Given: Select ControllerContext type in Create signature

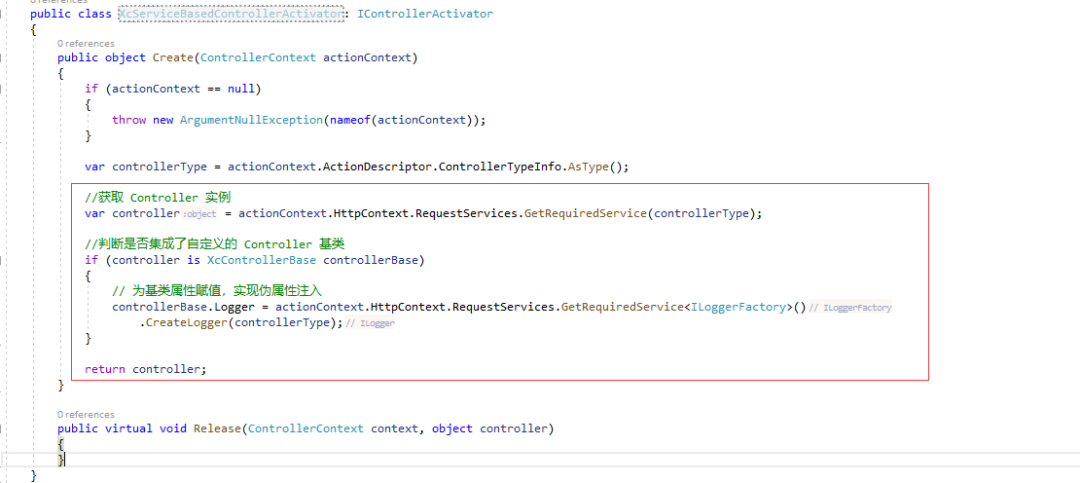Looking at the screenshot, I should click(258, 57).
